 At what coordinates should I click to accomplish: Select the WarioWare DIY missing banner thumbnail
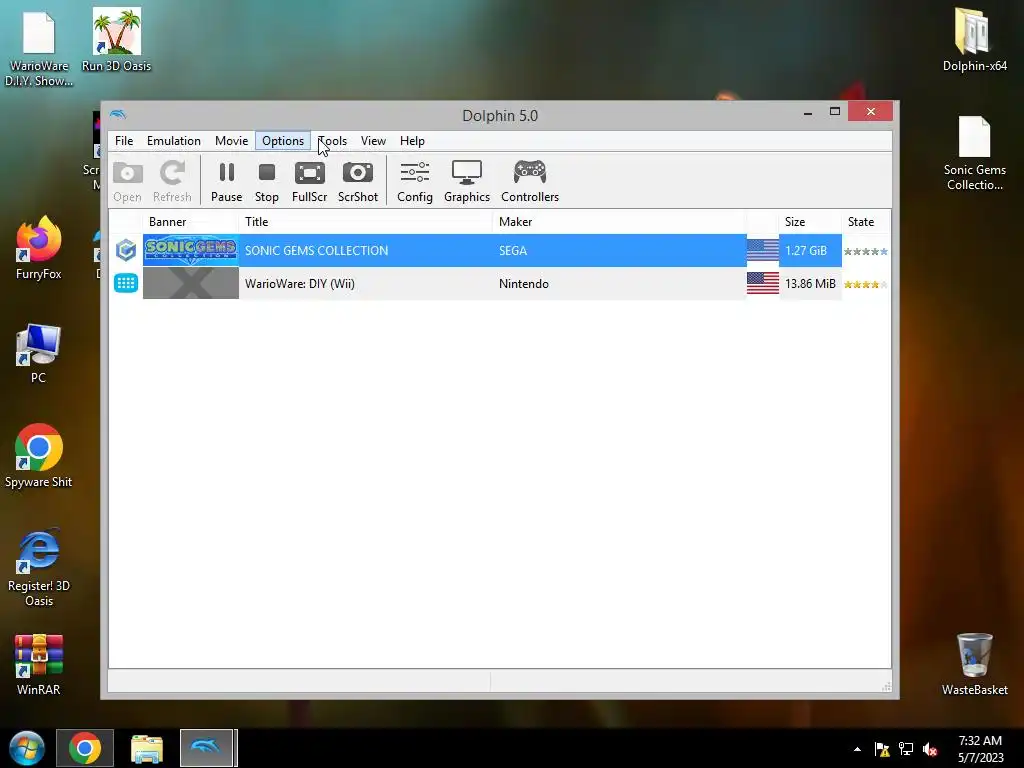coord(191,283)
